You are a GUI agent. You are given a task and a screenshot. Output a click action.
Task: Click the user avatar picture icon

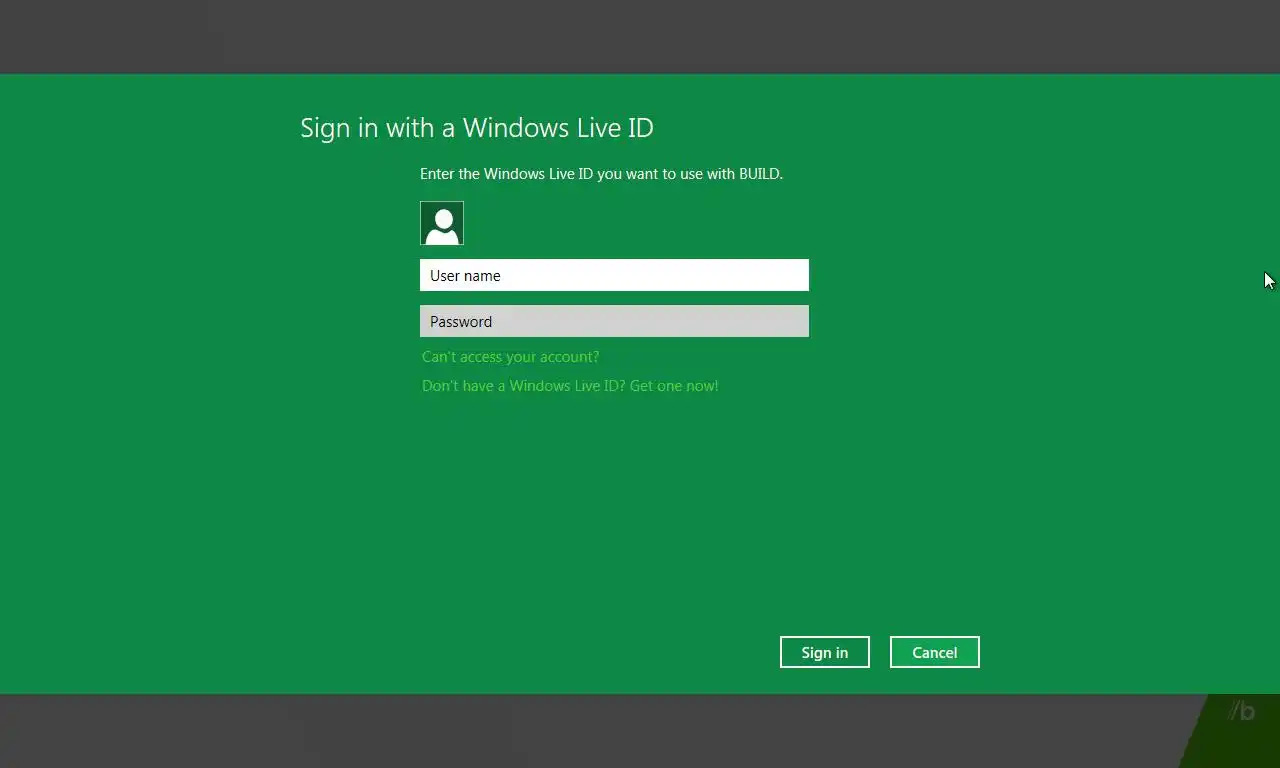tap(442, 223)
